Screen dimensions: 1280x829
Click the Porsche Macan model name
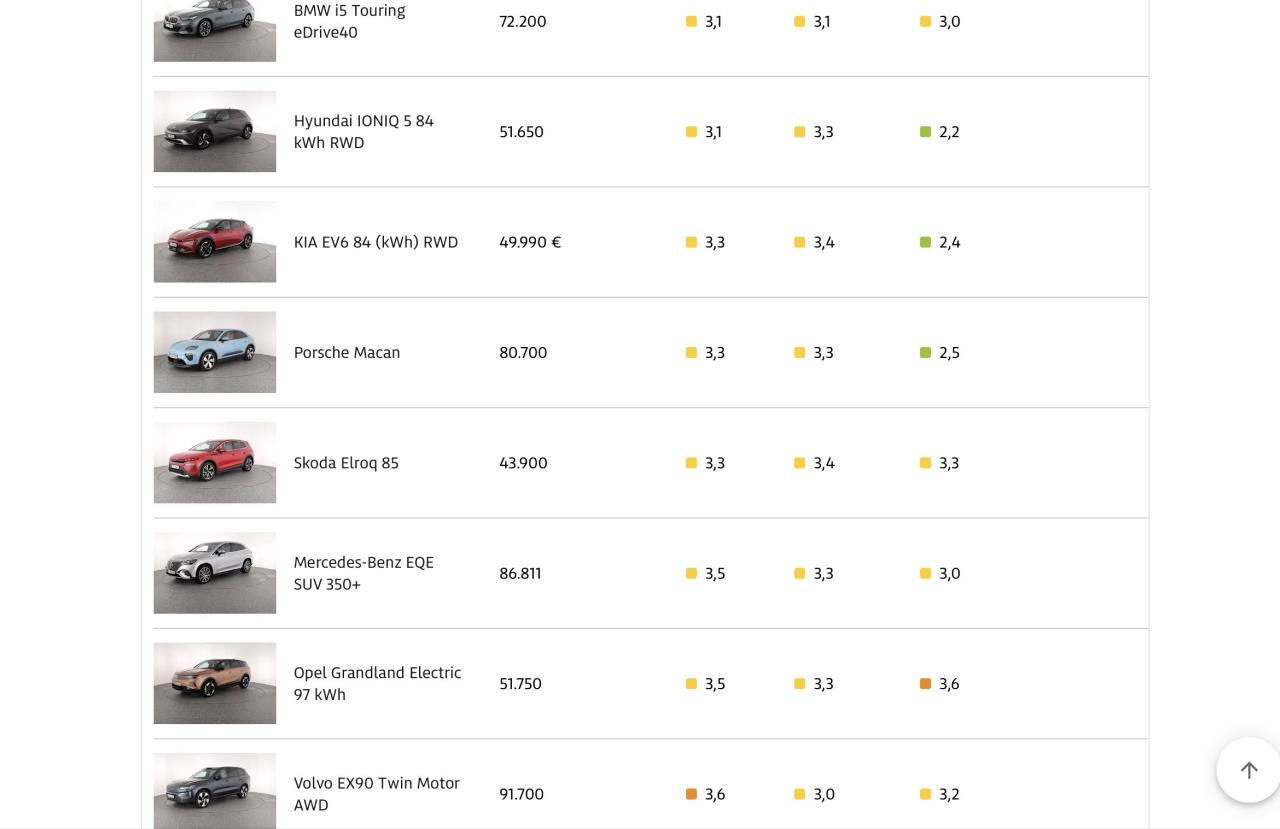click(346, 352)
